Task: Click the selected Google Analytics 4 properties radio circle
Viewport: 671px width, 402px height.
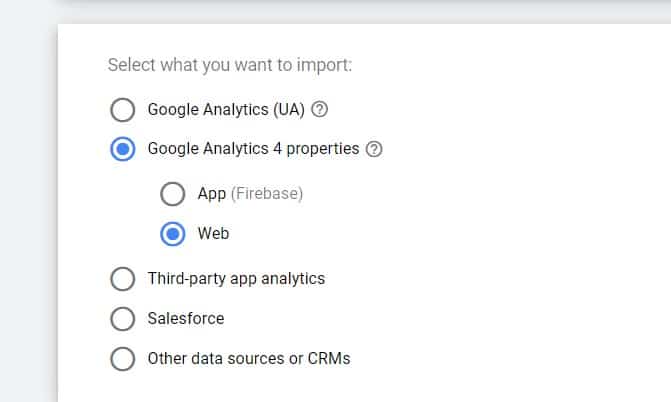Action: pyautogui.click(x=123, y=149)
